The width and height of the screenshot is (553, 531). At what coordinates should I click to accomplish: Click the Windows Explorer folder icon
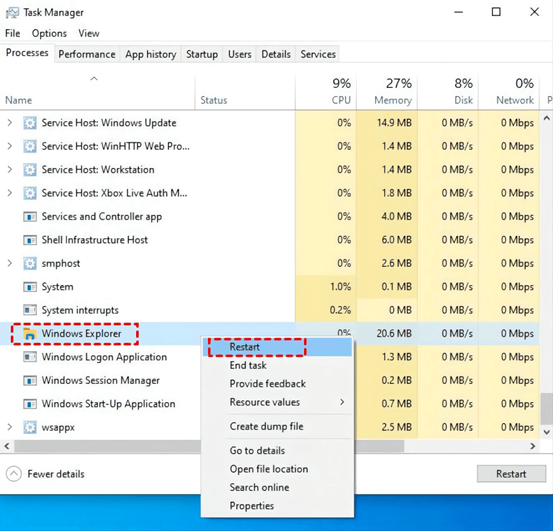click(x=30, y=334)
